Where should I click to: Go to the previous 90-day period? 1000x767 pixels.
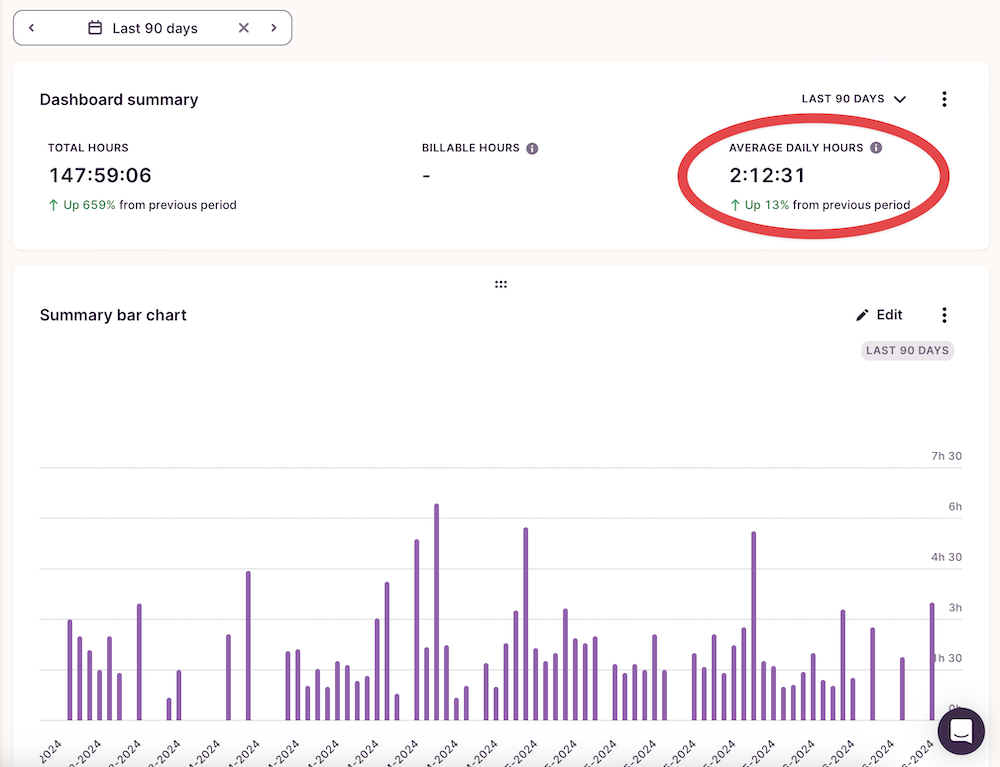pyautogui.click(x=32, y=28)
